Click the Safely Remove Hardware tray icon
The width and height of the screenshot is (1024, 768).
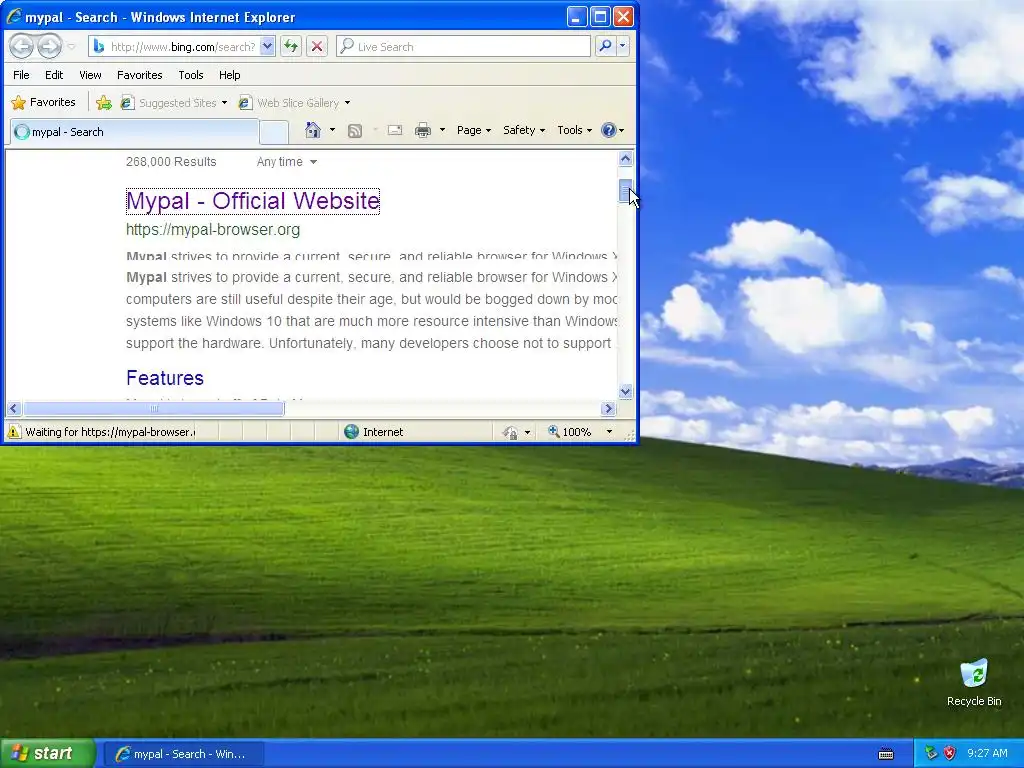[931, 754]
